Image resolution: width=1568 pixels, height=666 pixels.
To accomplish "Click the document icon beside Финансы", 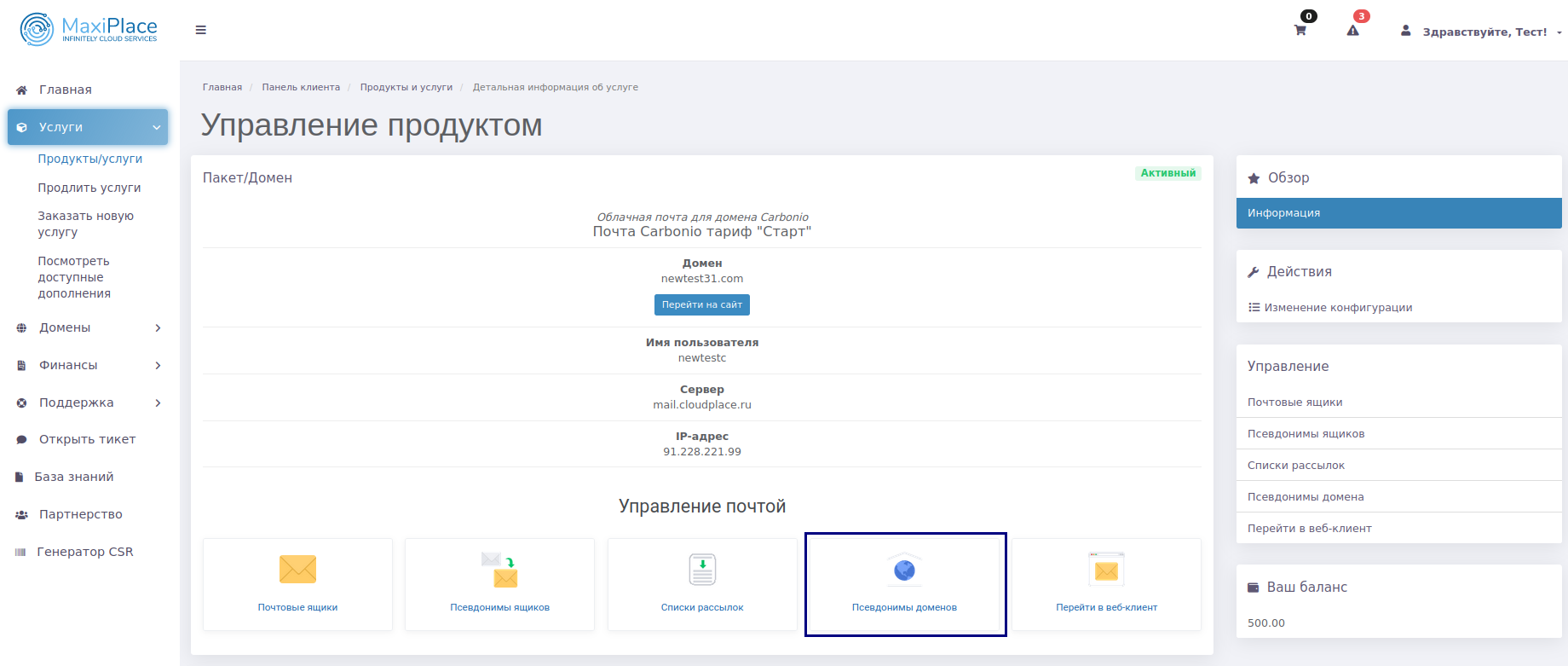I will click(21, 365).
